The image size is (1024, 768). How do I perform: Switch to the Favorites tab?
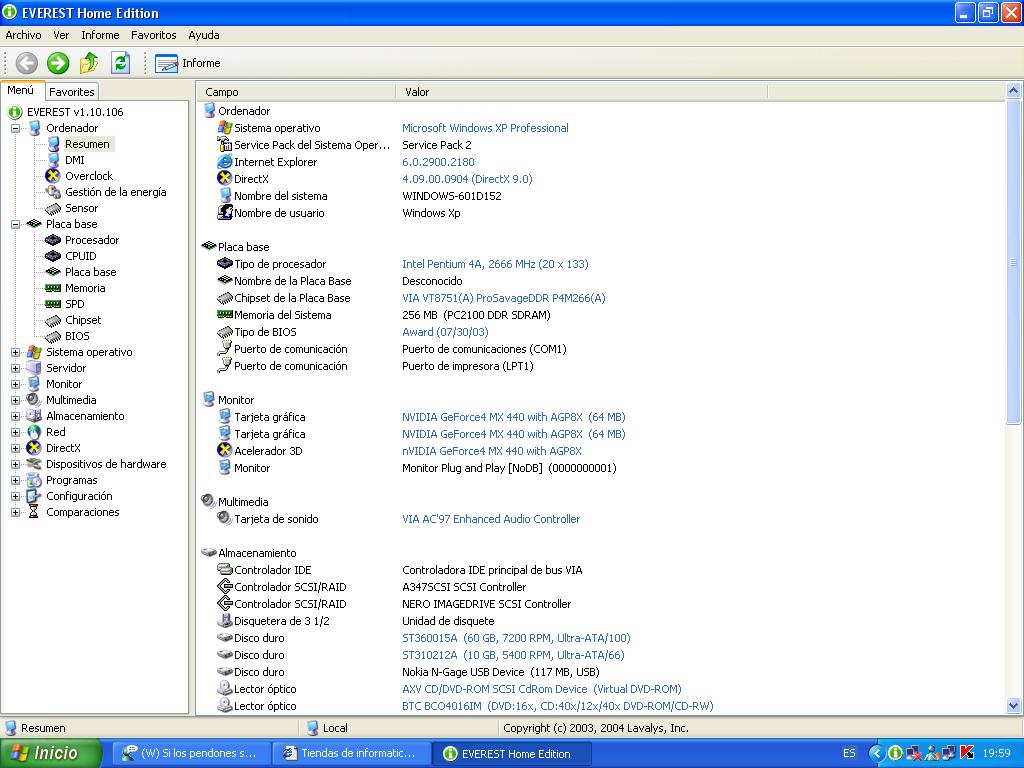pyautogui.click(x=72, y=92)
